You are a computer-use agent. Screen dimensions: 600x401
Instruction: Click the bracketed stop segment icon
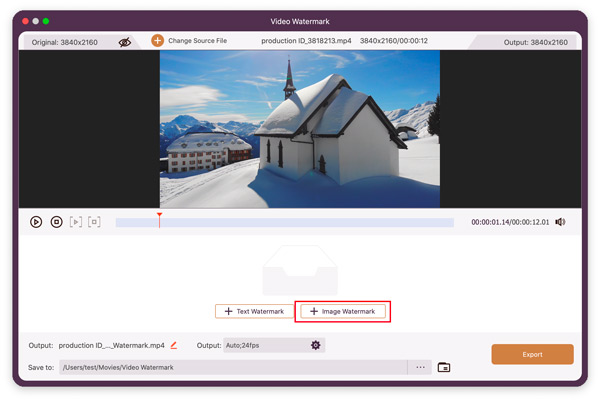[x=94, y=222]
